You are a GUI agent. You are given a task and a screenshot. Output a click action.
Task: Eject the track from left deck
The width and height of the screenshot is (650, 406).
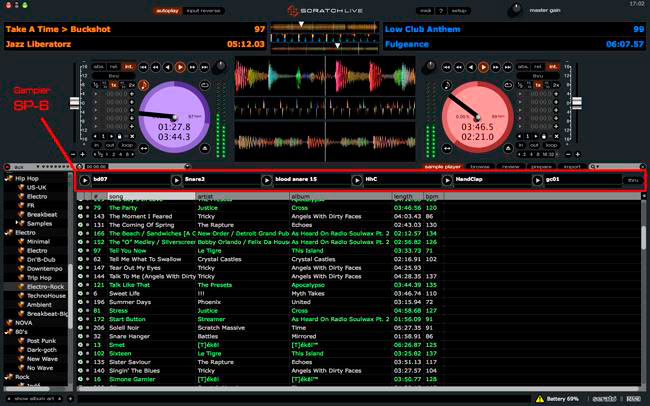(205, 148)
